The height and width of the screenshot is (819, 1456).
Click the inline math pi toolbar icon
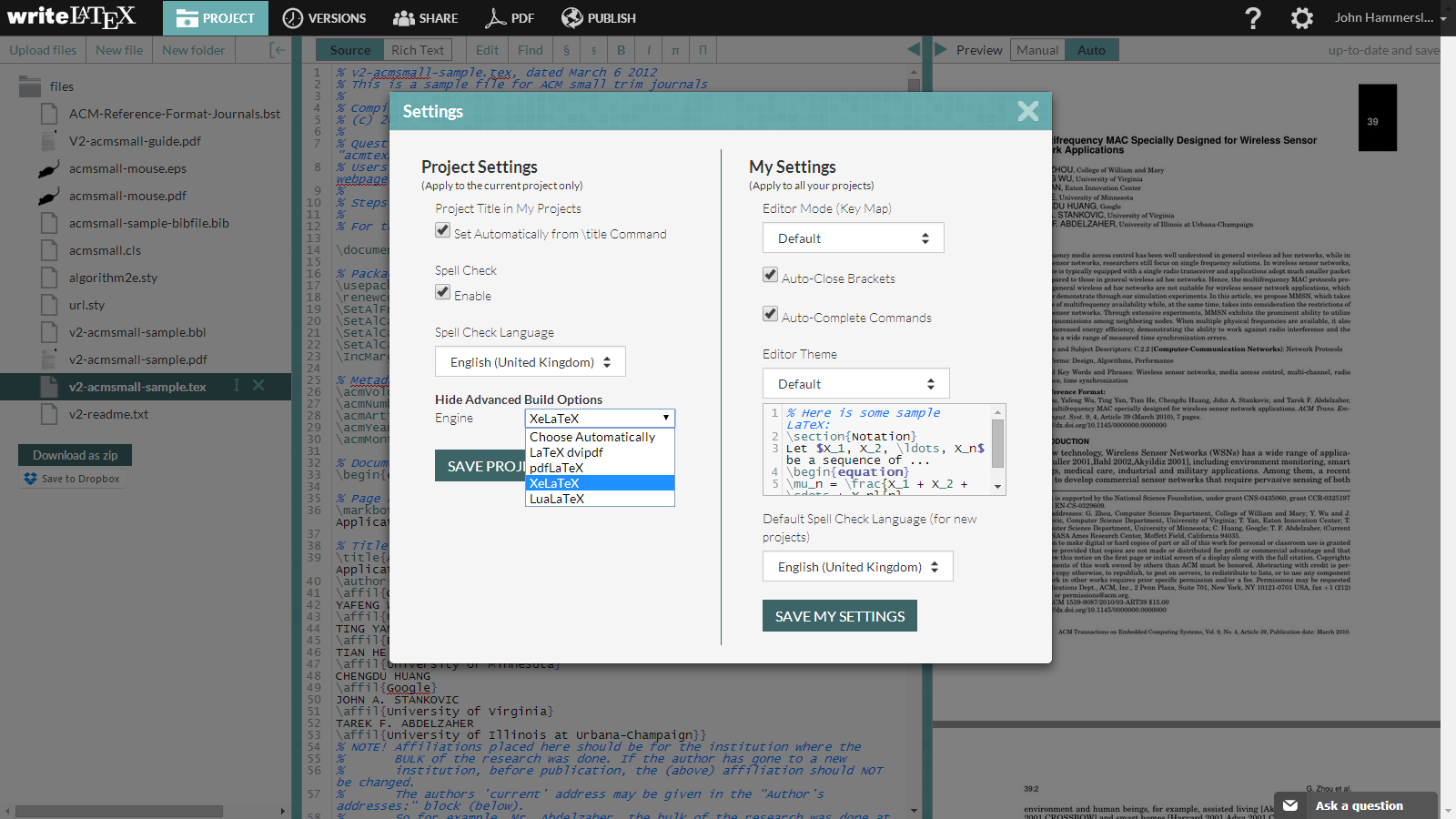675,50
